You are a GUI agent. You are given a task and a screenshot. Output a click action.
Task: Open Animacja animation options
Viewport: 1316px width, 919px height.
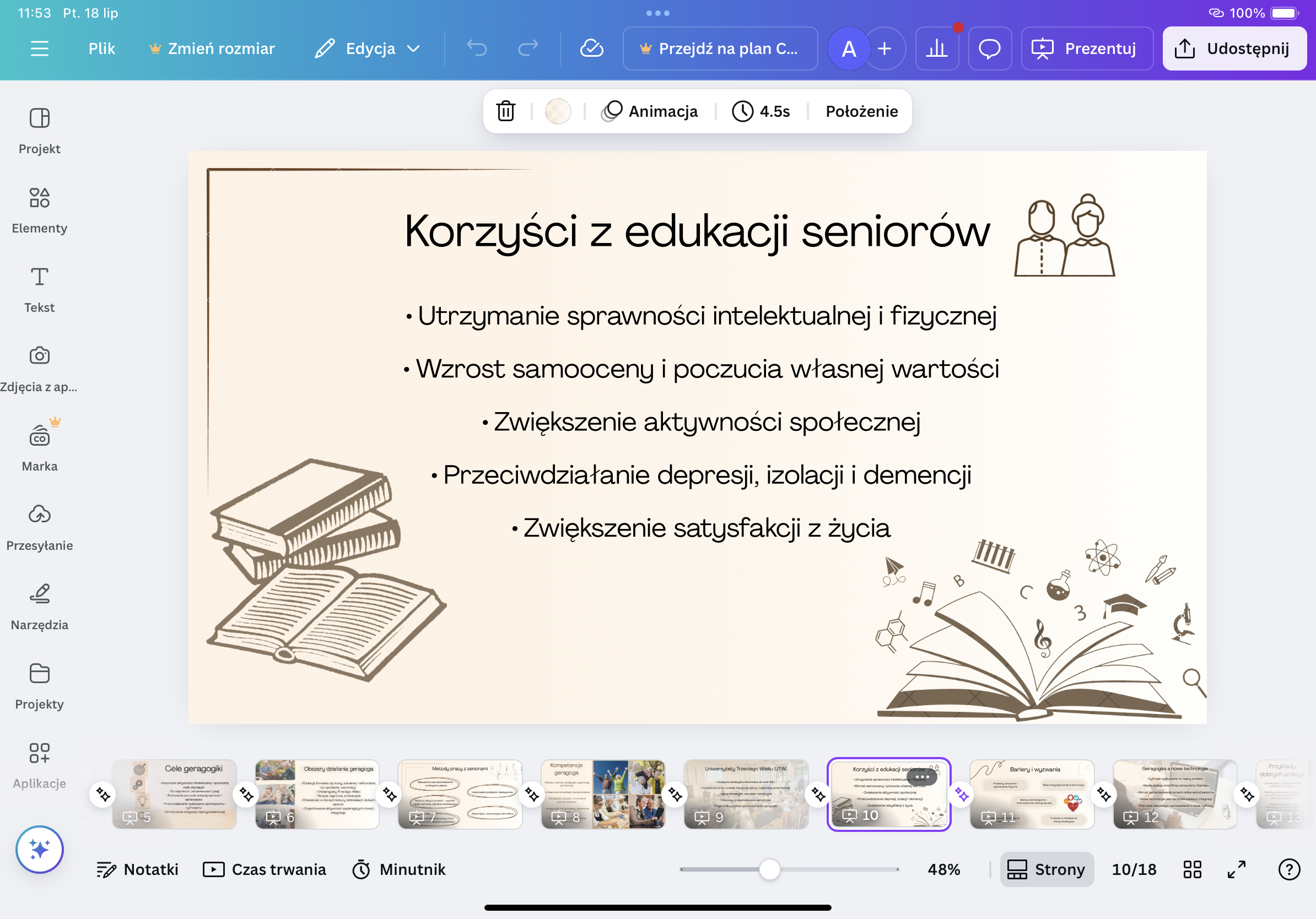[x=650, y=111]
